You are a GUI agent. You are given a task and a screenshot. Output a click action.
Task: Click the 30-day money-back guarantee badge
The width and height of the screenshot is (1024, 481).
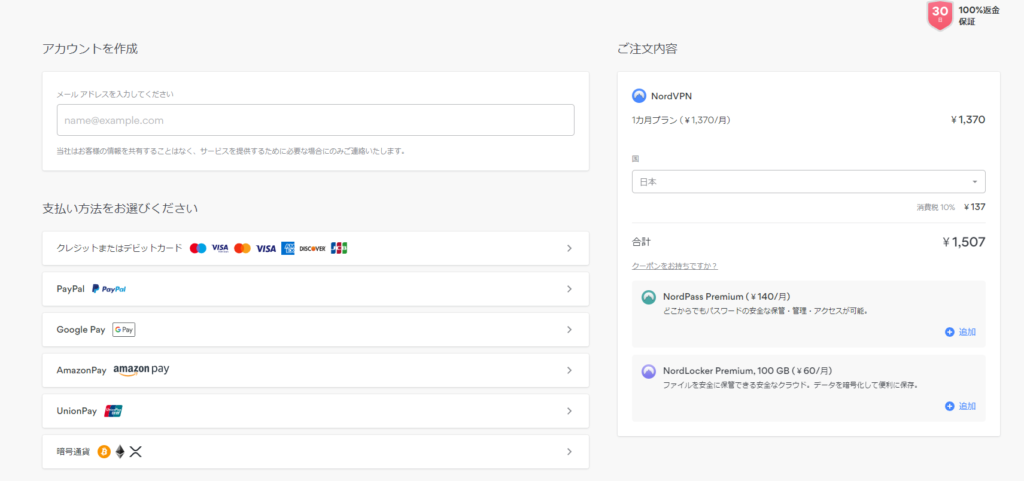tap(939, 14)
